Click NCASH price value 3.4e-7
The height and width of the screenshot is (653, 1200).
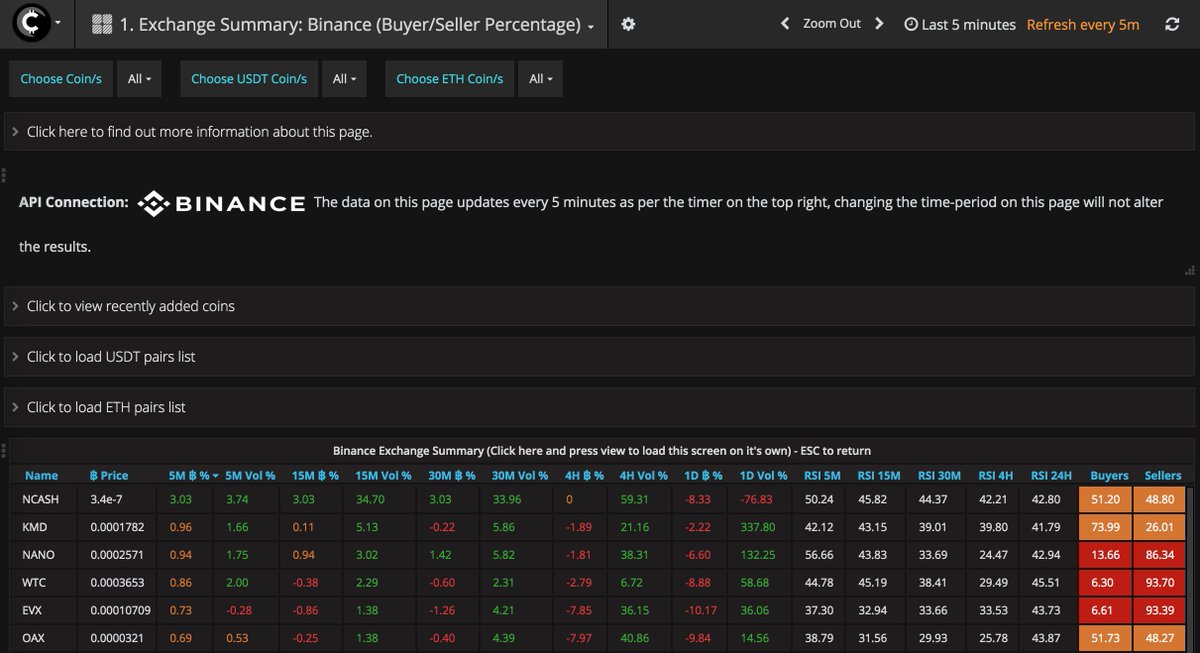click(x=109, y=499)
